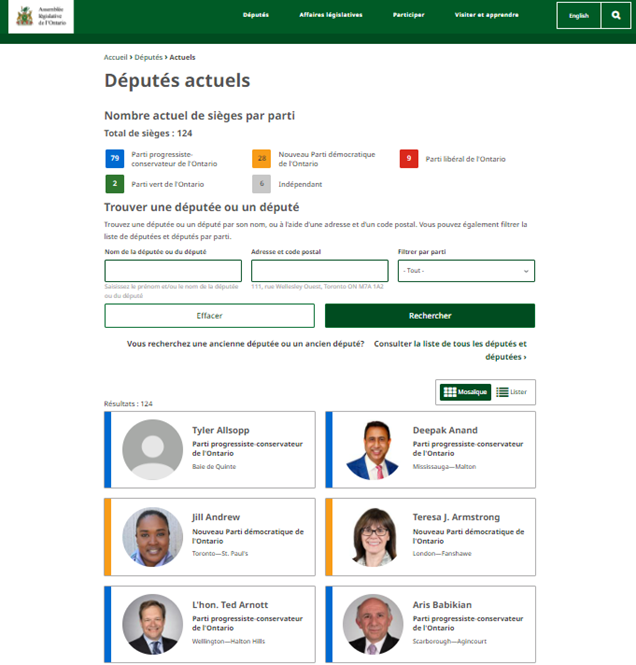Screen dimensions: 636x665
Task: Click the orange 28 seats NDP badge
Action: click(261, 158)
